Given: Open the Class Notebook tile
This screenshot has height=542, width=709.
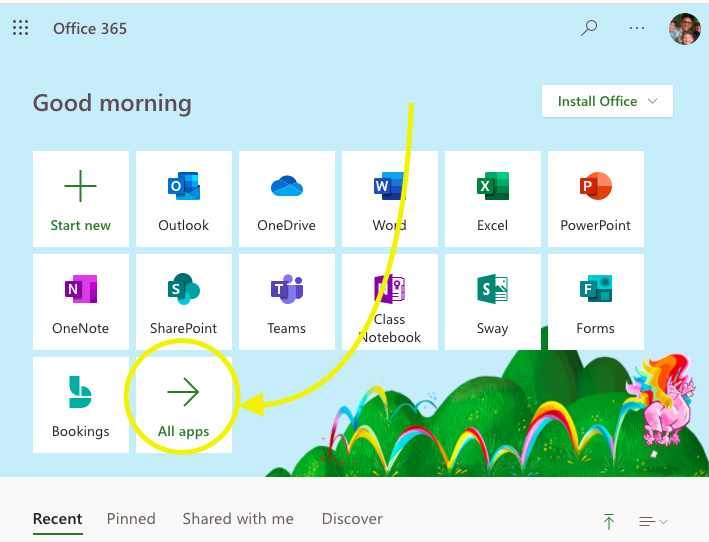Looking at the screenshot, I should coord(390,302).
